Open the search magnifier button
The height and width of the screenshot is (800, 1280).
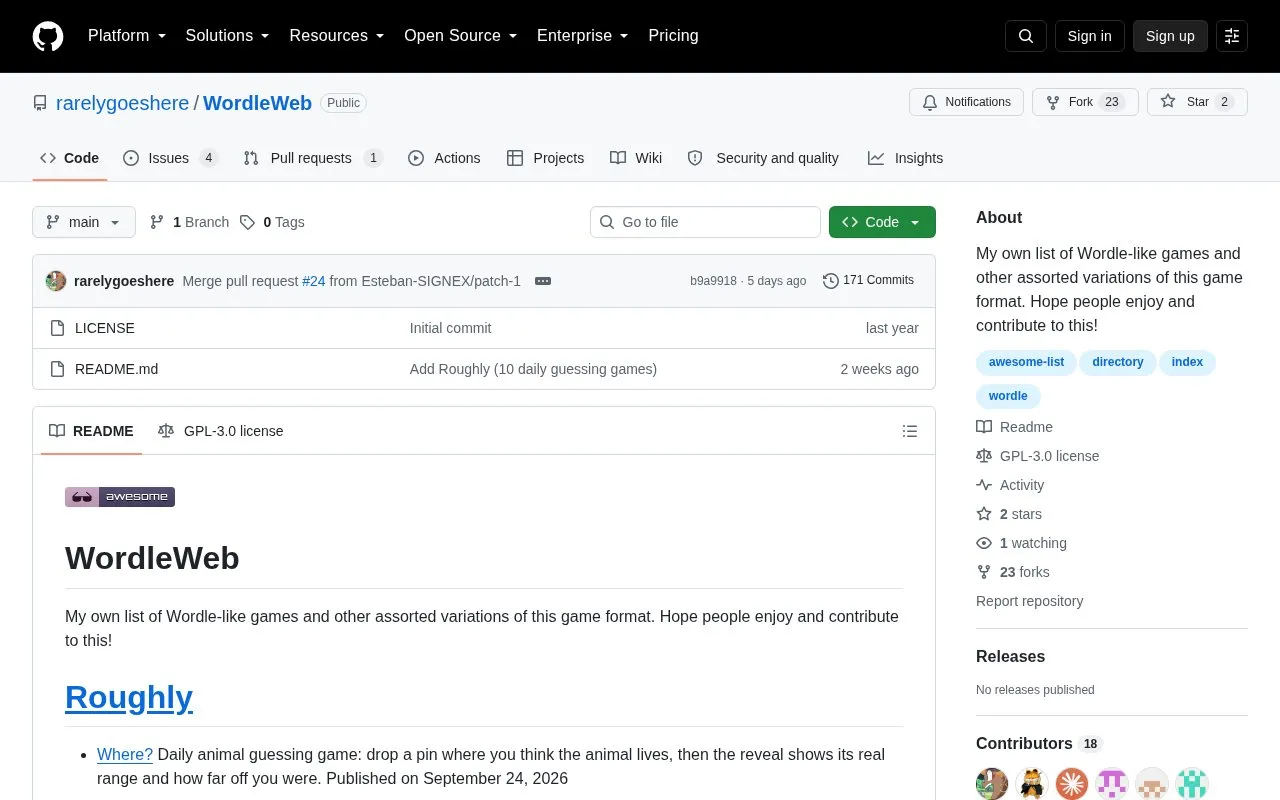pos(1026,36)
